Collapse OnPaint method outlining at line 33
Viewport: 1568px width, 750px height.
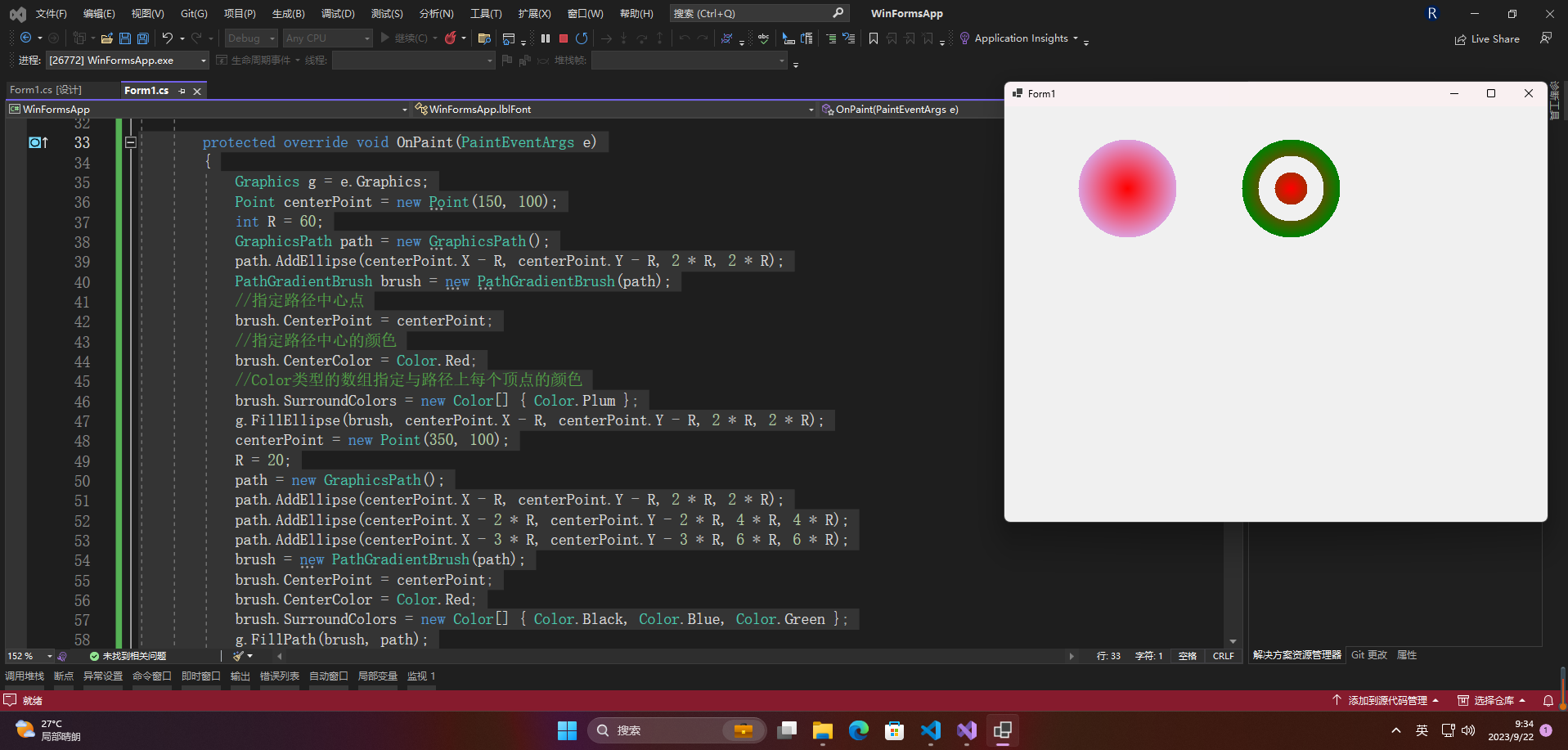coord(130,142)
